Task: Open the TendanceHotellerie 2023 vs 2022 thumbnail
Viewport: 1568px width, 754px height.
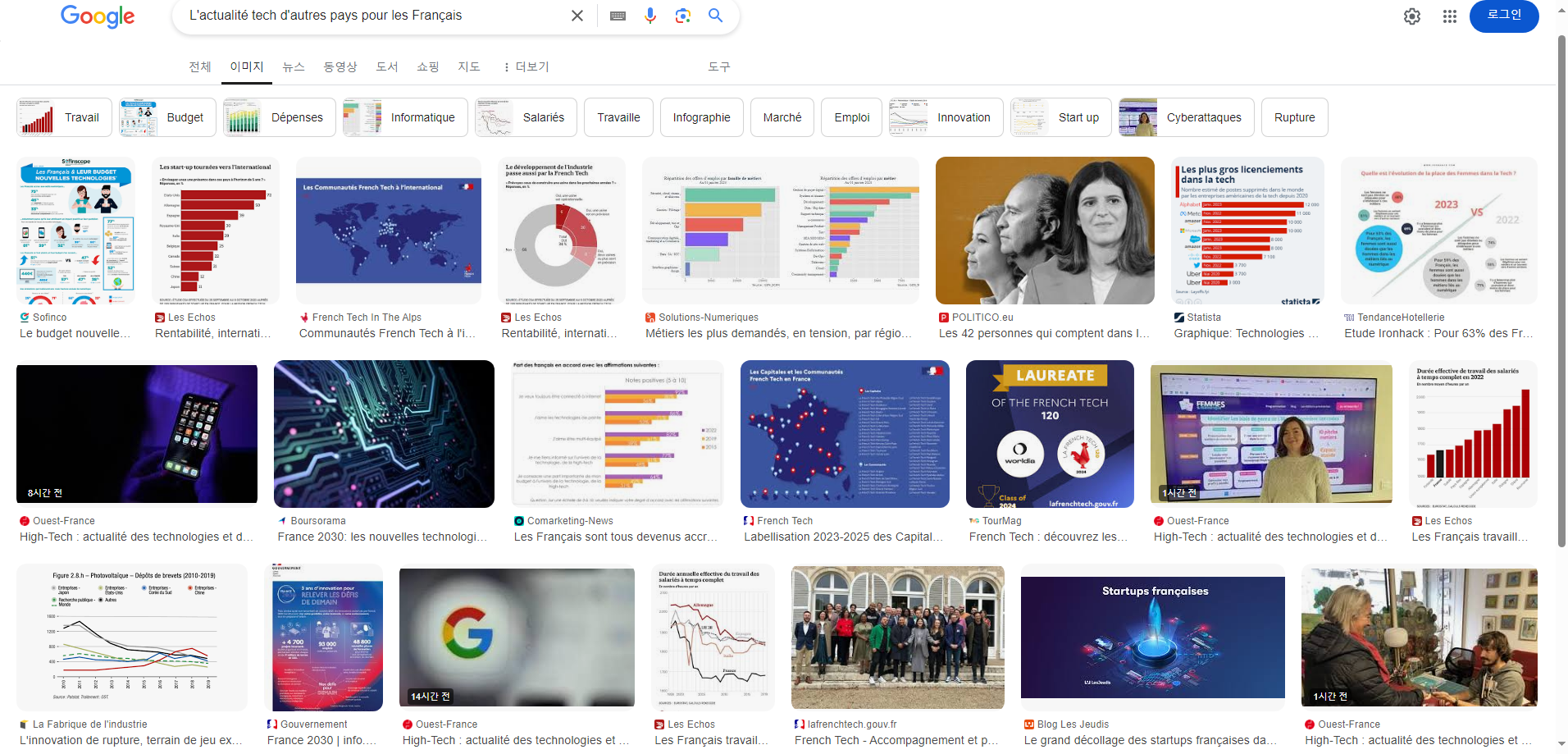Action: [x=1439, y=231]
